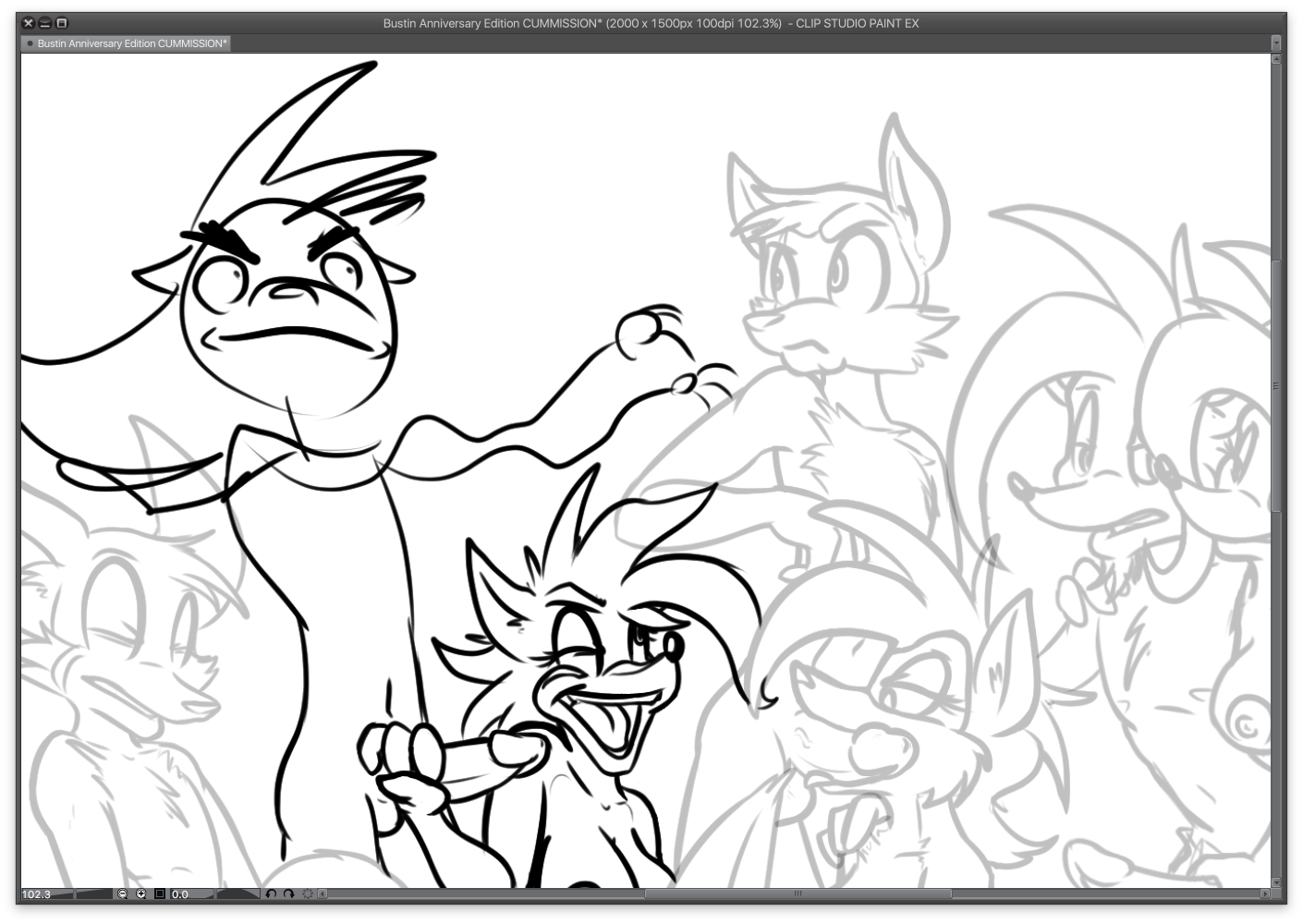Click the zoom out magnifier icon
The height and width of the screenshot is (924, 1303).
tap(122, 894)
